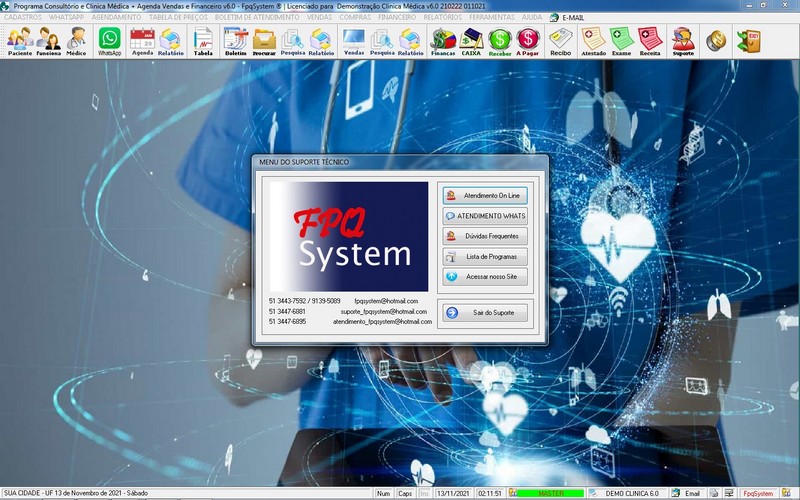Screen dimensions: 800x500
Task: Open the Agenda calendar icon
Action: (x=142, y=41)
